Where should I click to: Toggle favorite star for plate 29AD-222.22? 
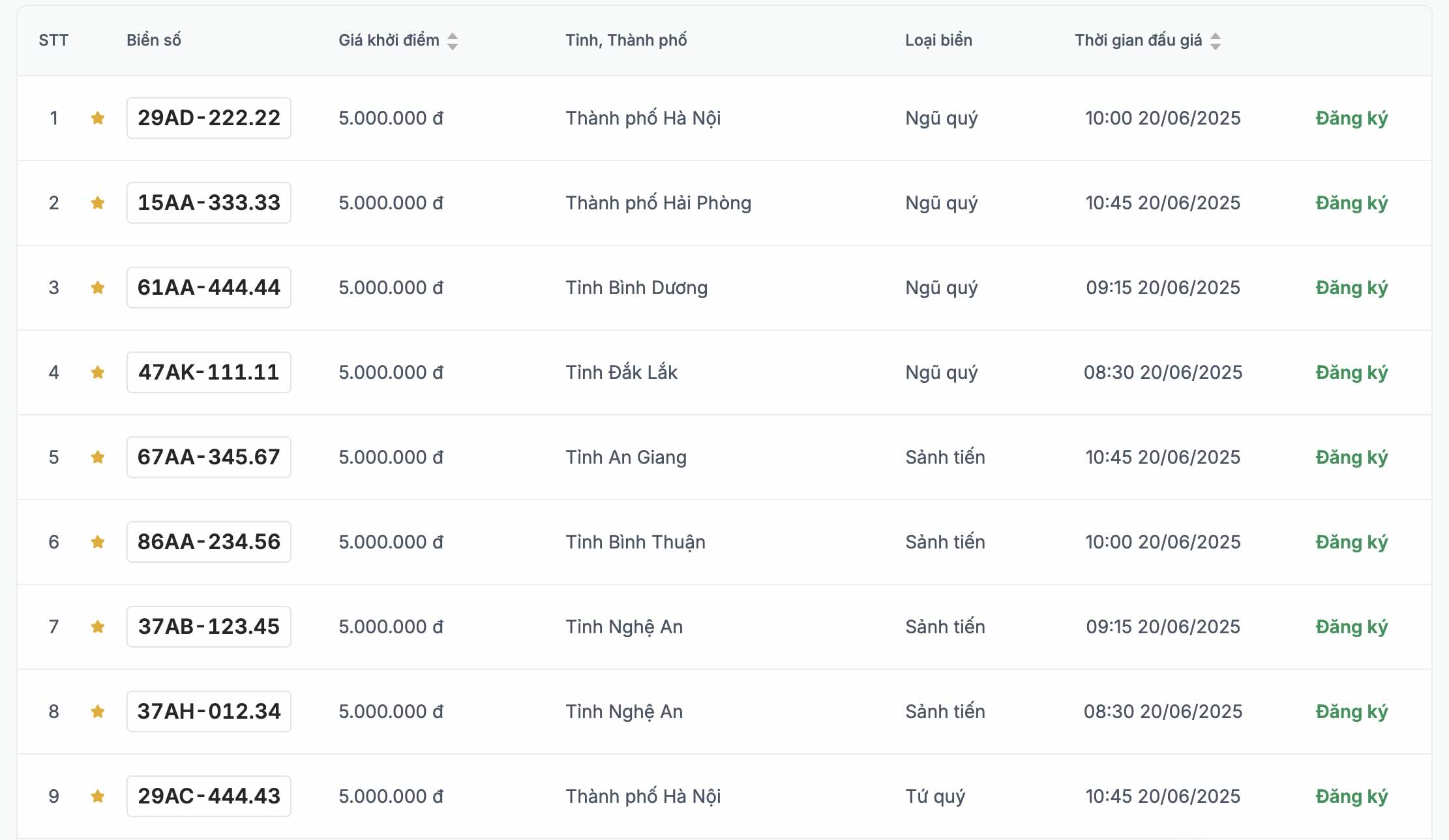(98, 118)
